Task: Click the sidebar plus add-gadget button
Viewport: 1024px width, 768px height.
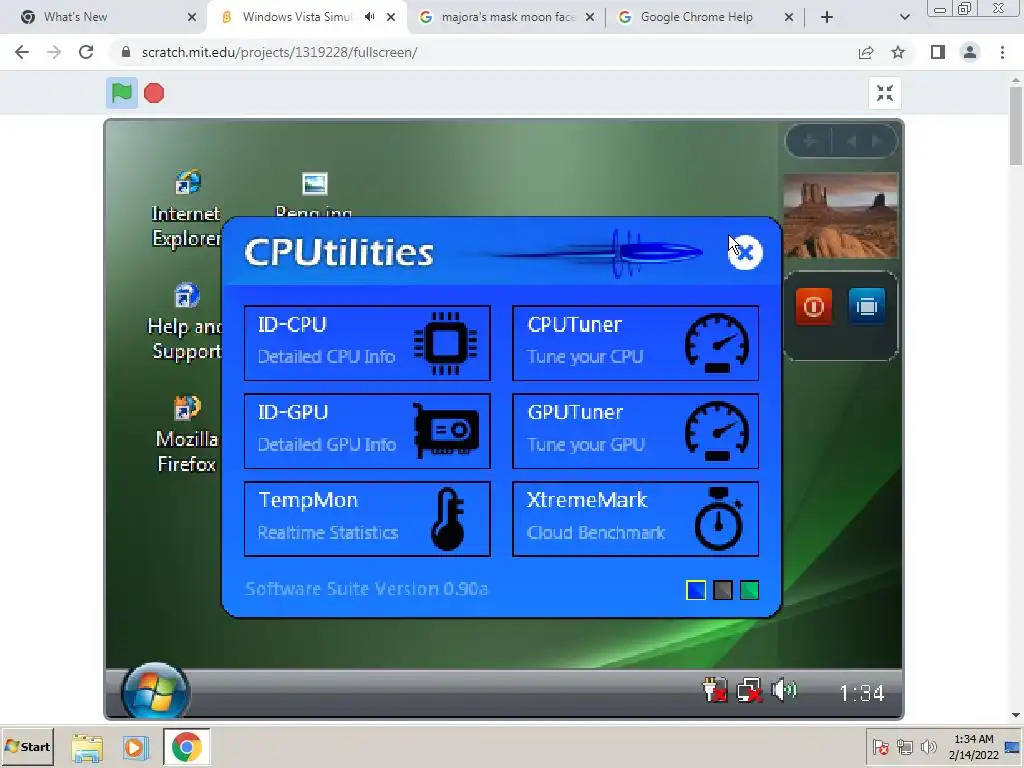Action: (810, 142)
